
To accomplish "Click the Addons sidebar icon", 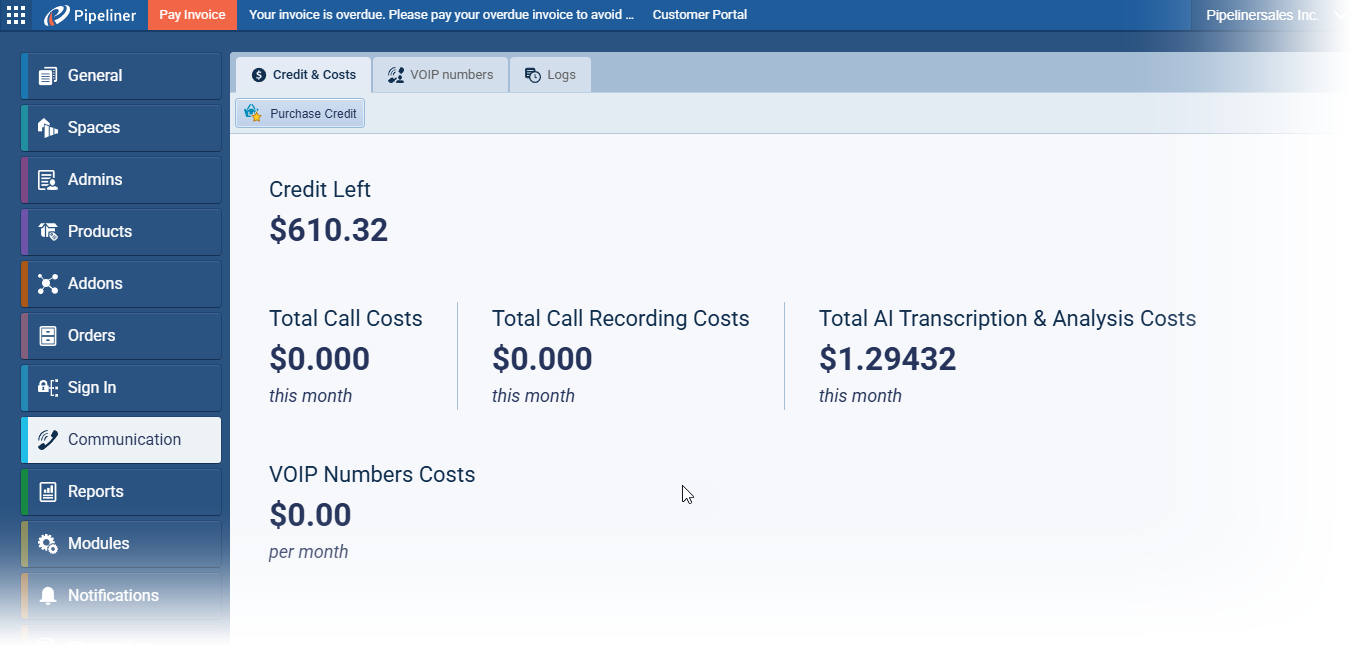I will click(x=47, y=284).
